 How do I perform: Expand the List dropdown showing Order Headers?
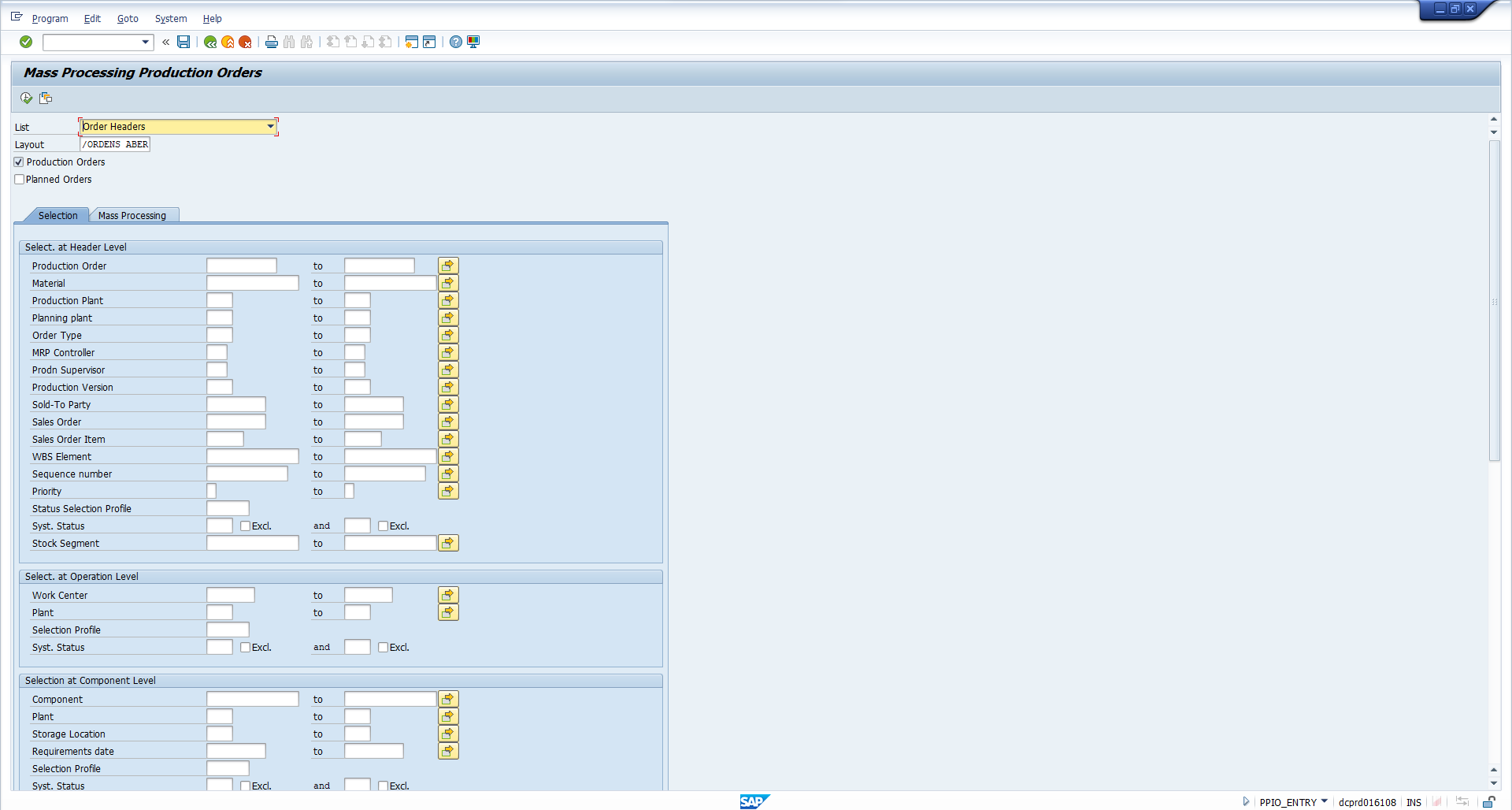click(x=270, y=127)
